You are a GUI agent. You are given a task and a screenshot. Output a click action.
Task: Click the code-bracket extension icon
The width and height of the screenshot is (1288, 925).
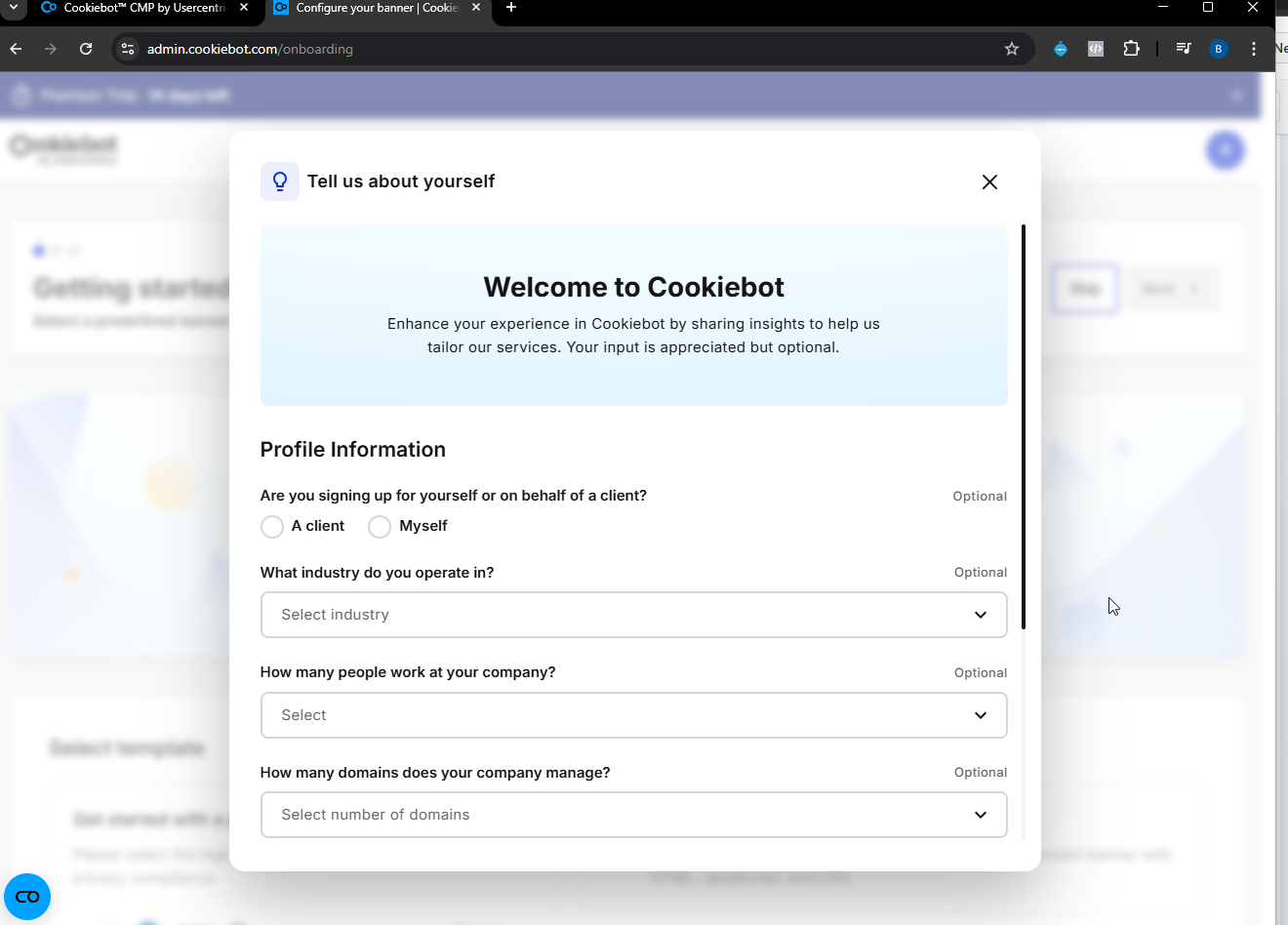pyautogui.click(x=1096, y=49)
